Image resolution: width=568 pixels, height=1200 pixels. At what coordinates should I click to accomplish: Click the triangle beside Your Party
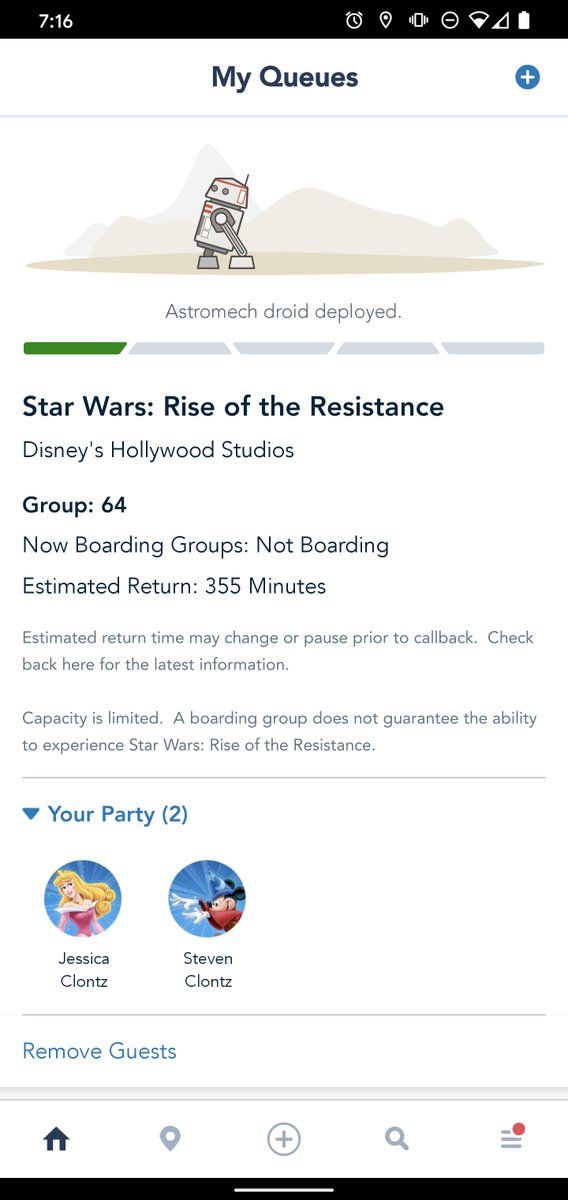(31, 814)
